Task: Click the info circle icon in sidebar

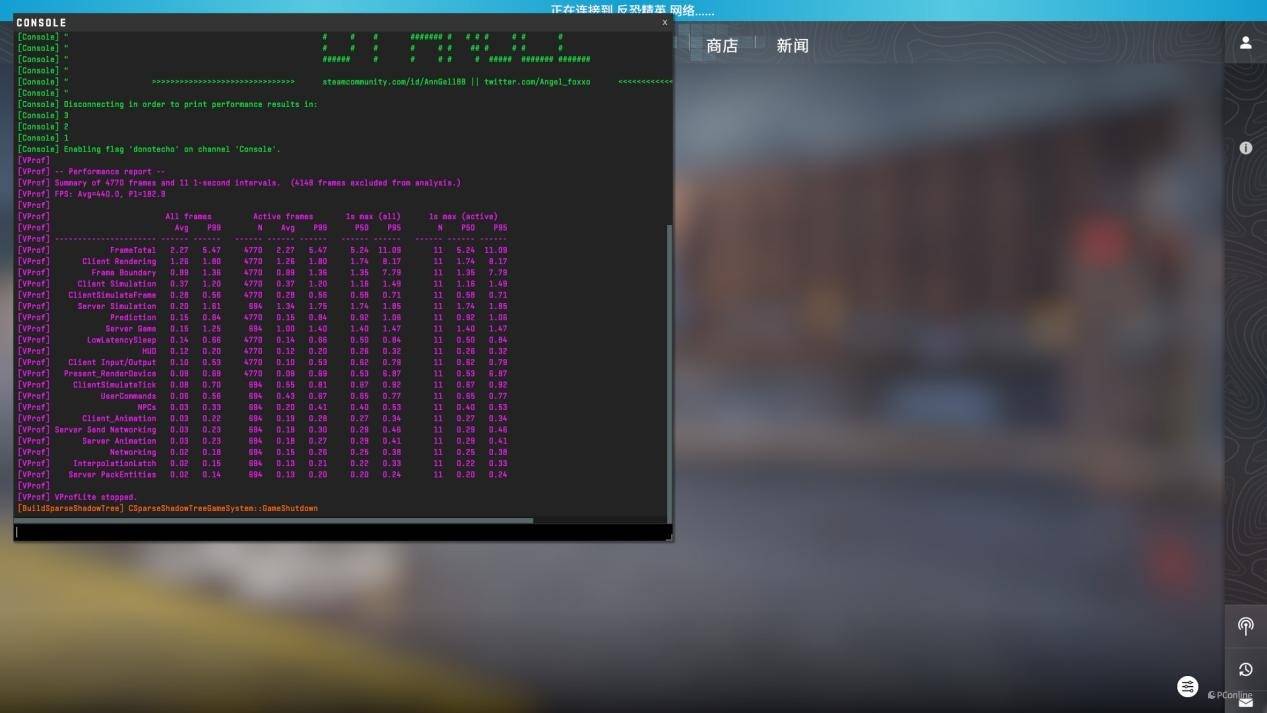Action: 1245,148
